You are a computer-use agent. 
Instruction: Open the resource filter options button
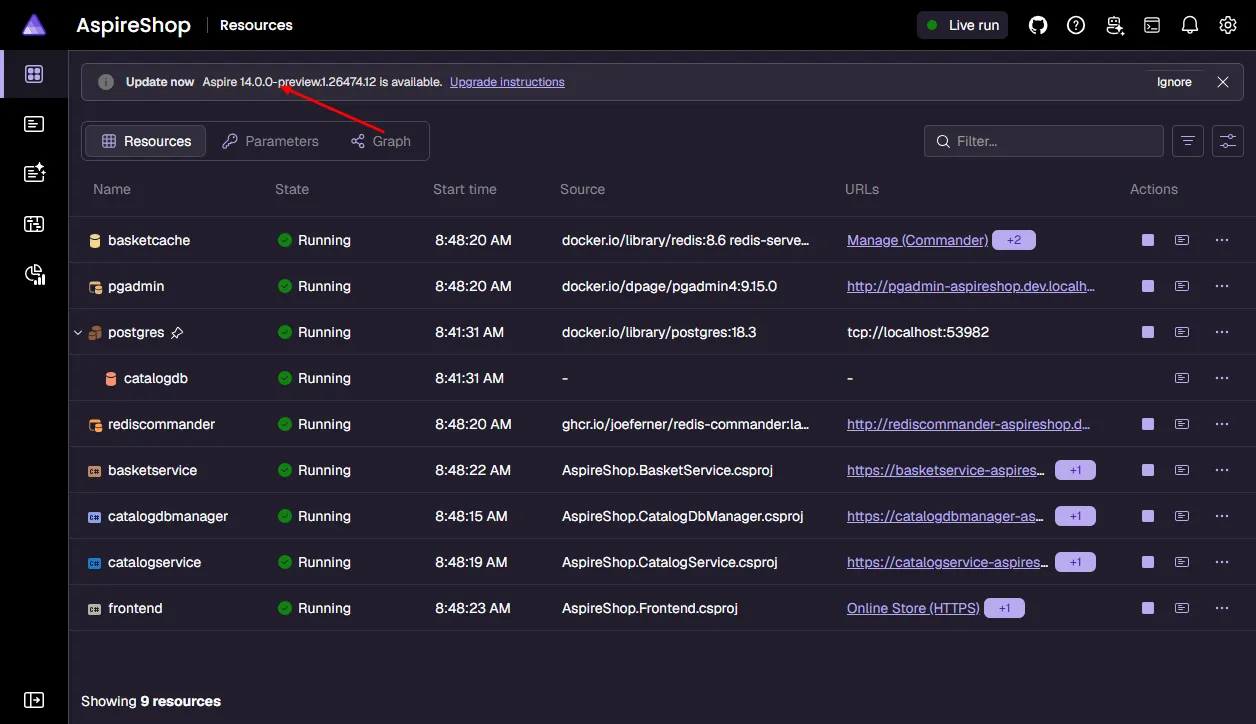pyautogui.click(x=1188, y=141)
